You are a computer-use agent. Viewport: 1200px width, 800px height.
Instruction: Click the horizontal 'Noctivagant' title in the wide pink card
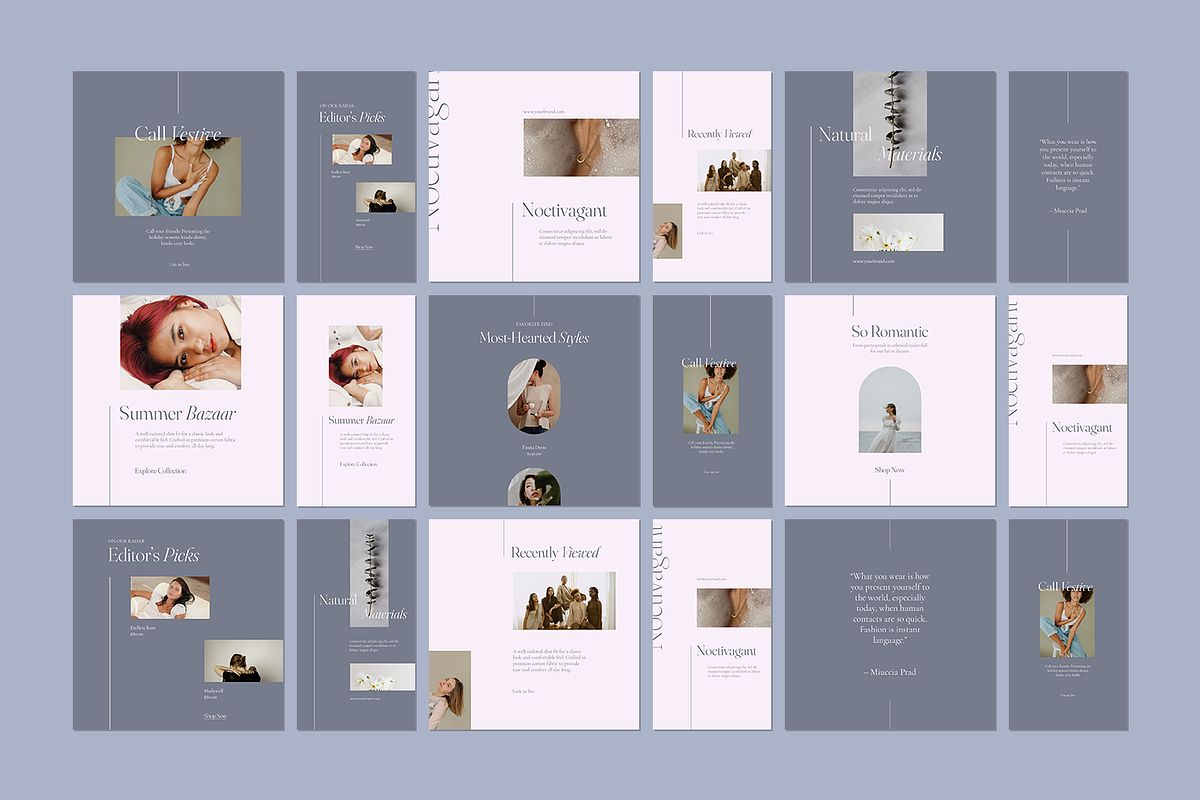coord(564,211)
